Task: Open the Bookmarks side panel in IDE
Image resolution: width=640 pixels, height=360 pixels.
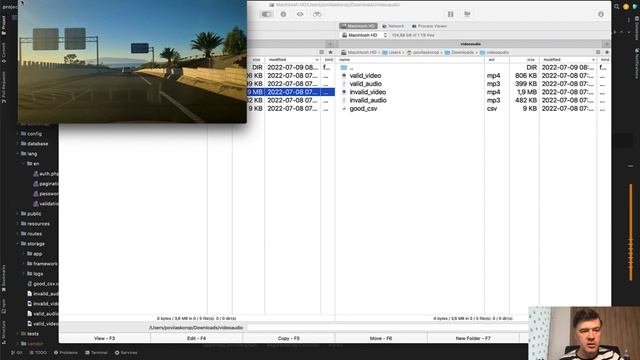Action: 4,278
